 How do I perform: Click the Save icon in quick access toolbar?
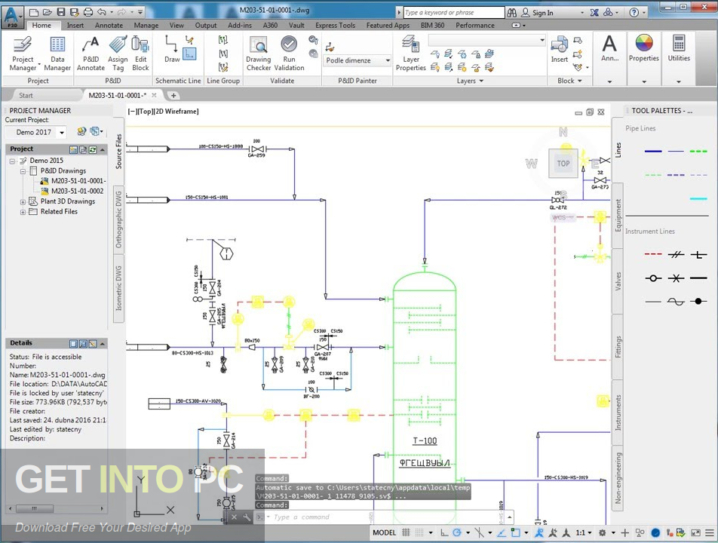click(61, 12)
